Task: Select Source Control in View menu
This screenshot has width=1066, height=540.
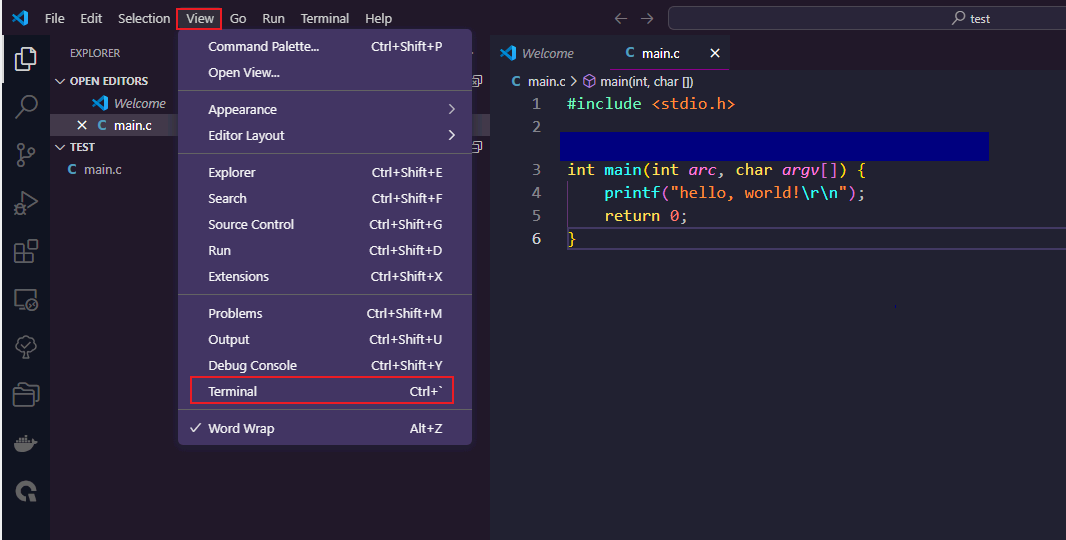Action: pyautogui.click(x=325, y=224)
